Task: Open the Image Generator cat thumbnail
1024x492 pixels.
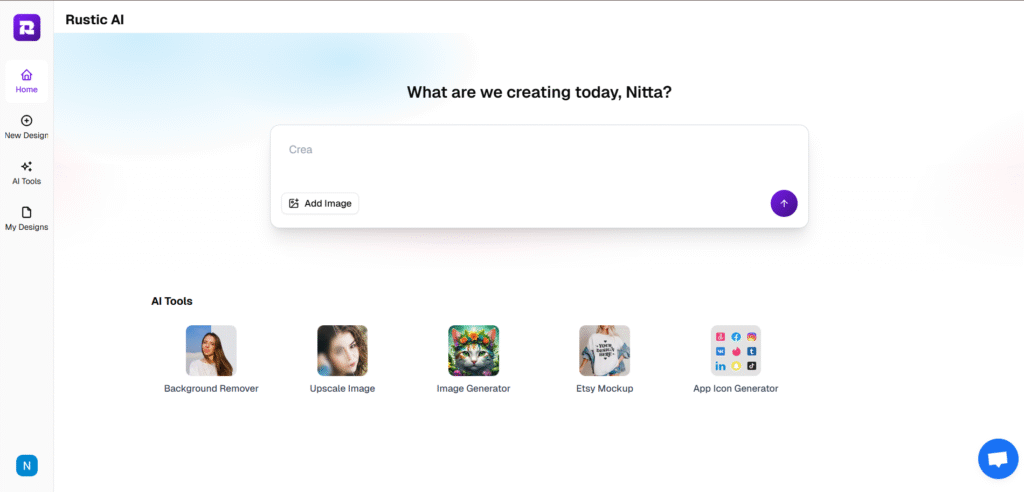Action: [x=473, y=350]
